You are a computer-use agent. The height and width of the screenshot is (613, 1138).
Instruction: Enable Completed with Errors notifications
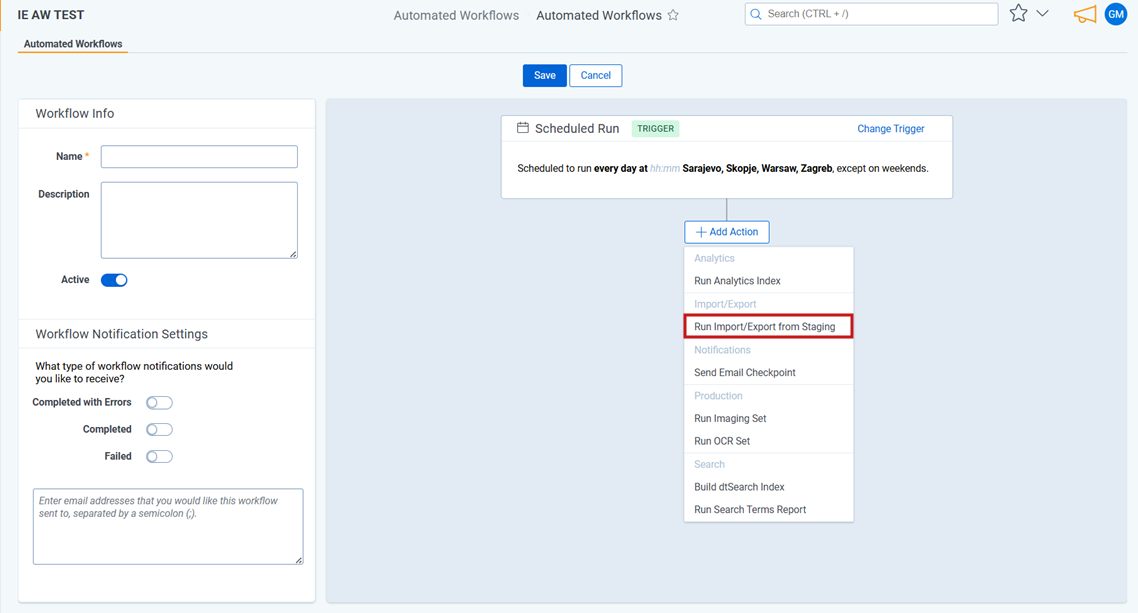[x=158, y=401]
